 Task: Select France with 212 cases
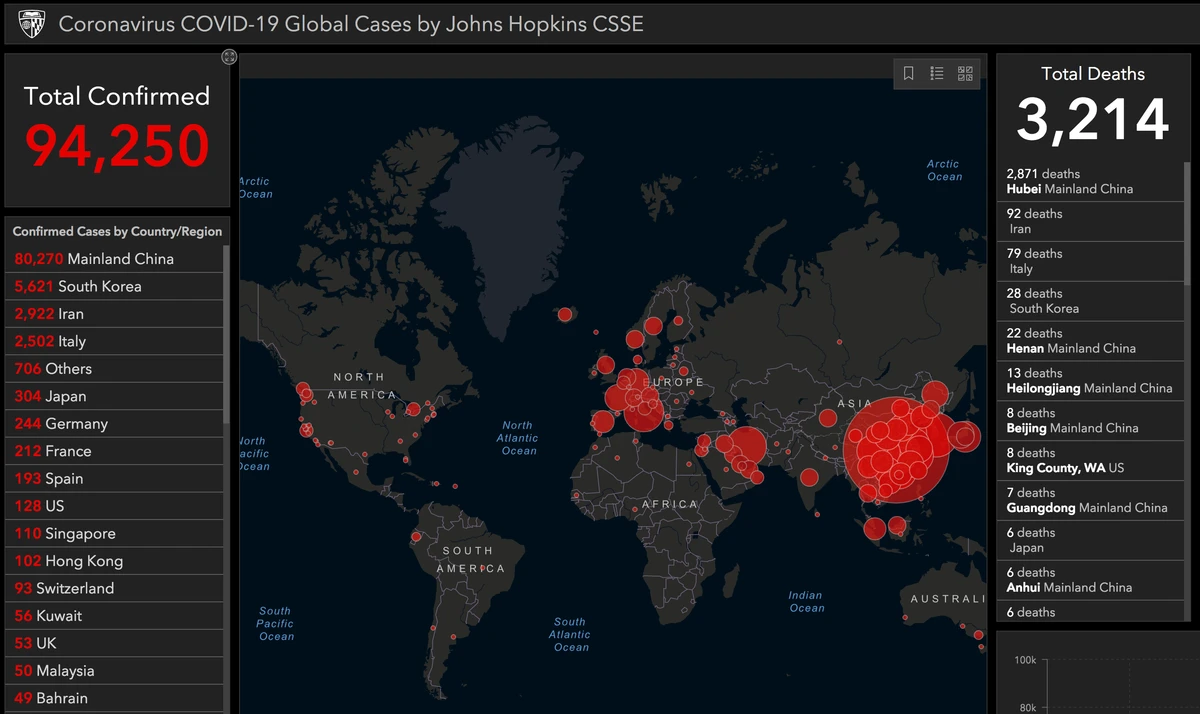[x=116, y=451]
